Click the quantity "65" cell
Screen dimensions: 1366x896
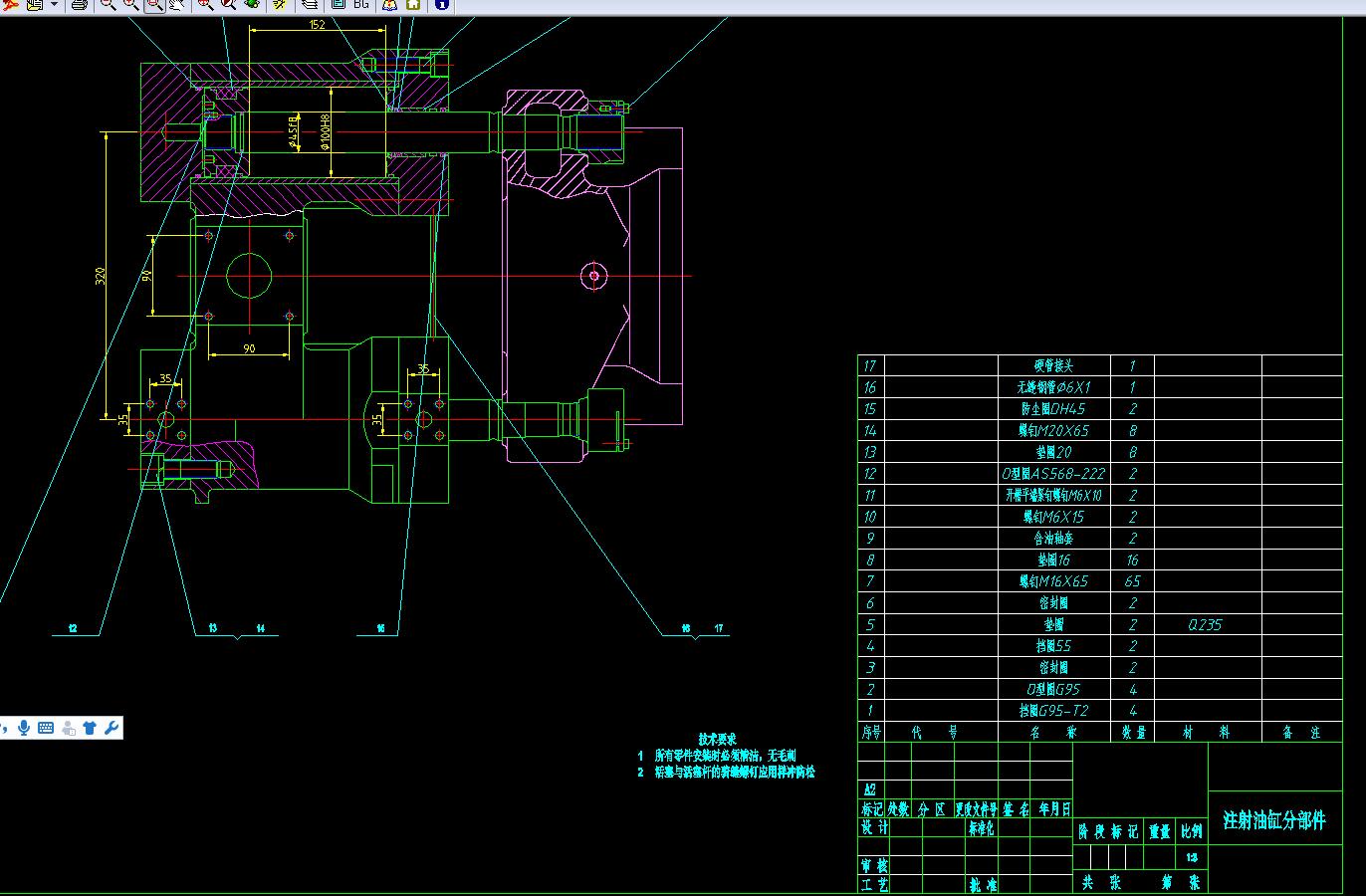[x=1132, y=581]
